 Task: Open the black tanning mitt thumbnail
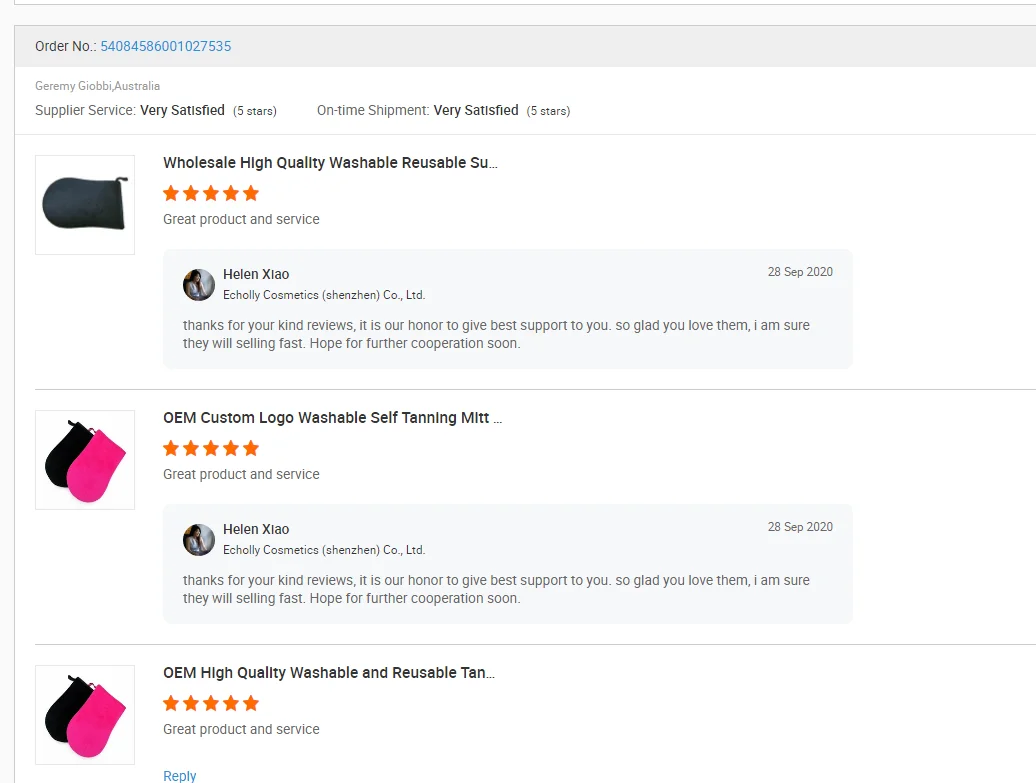click(85, 204)
